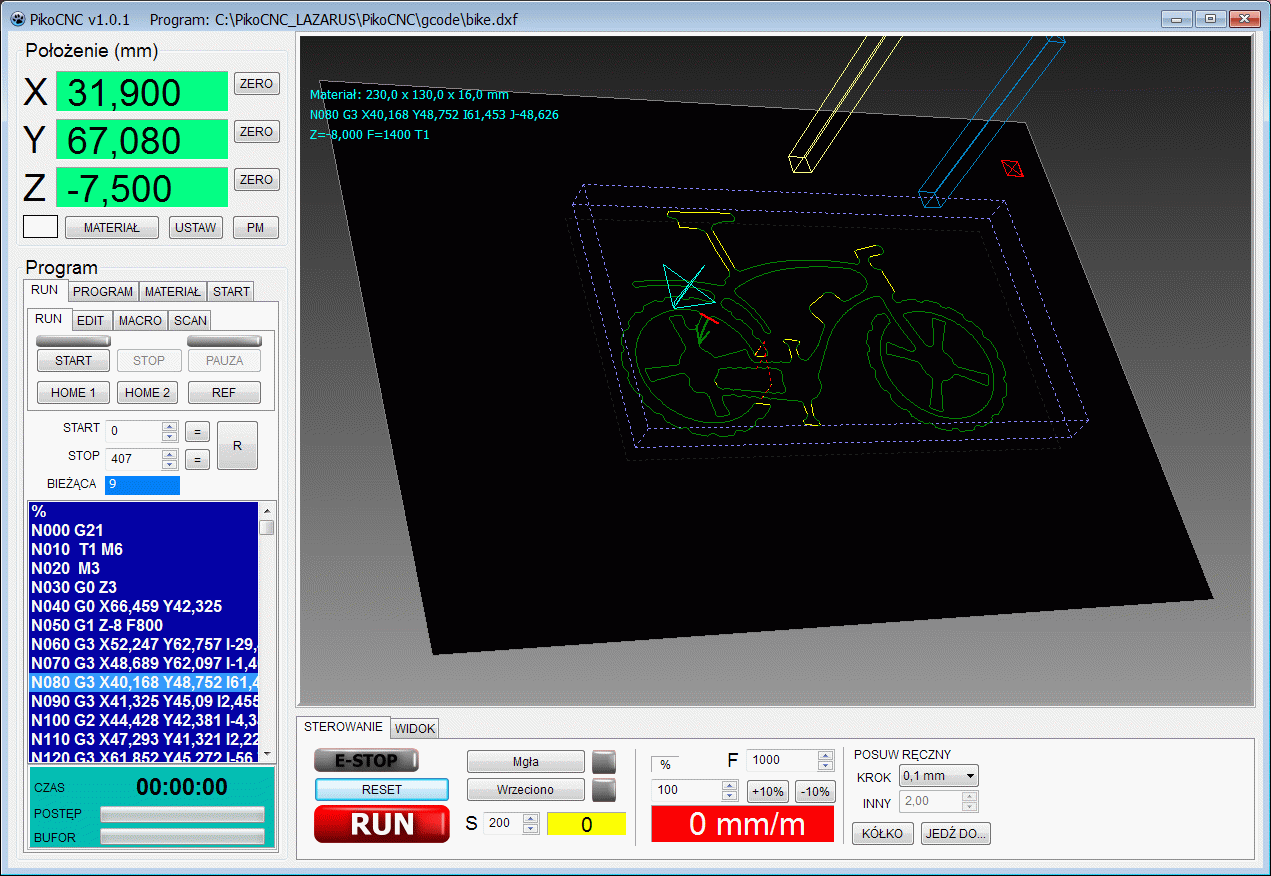Open the KROK step size dropdown

939,776
